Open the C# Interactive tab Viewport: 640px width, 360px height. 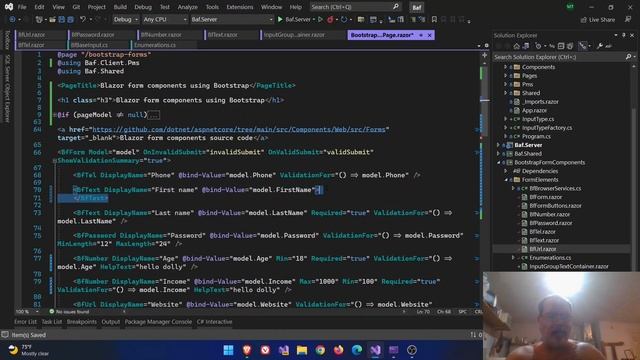(x=214, y=322)
